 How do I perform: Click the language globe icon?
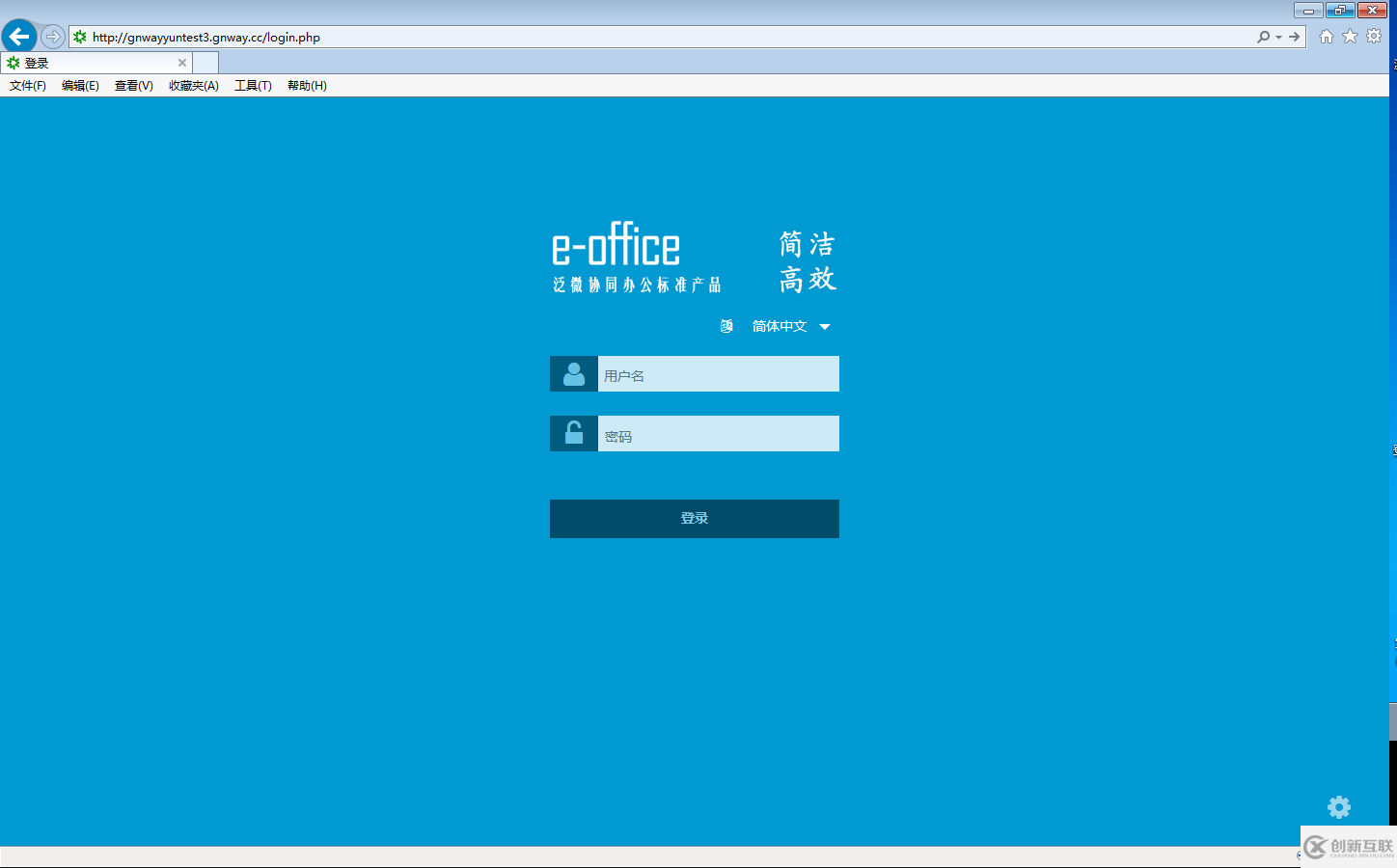coord(726,326)
